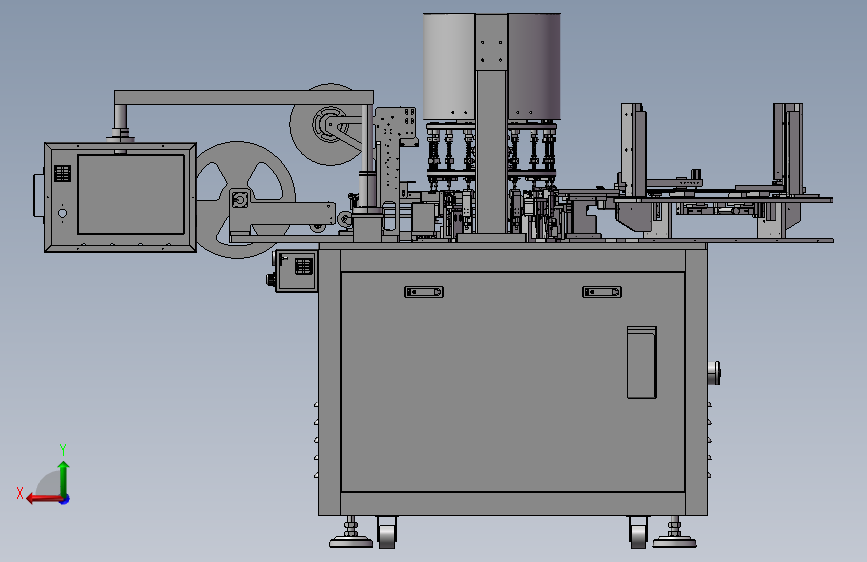Select the small control box beside the cabinet
The width and height of the screenshot is (867, 562).
(x=296, y=270)
